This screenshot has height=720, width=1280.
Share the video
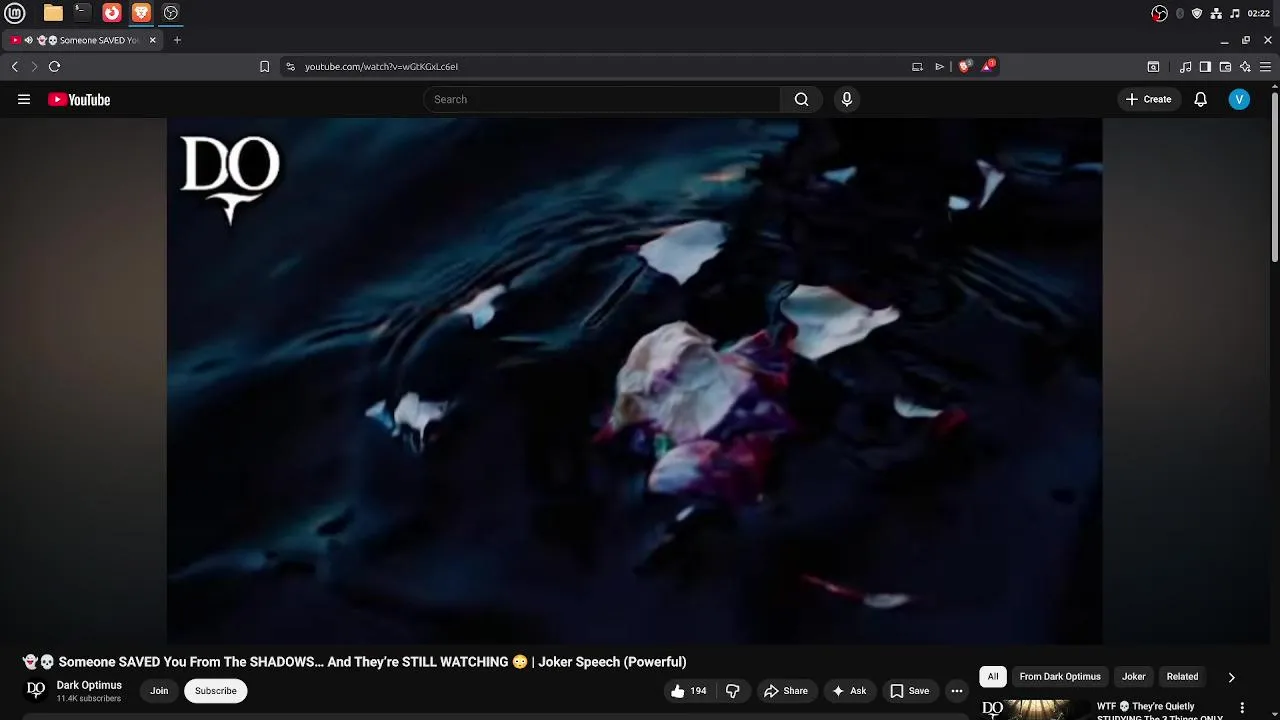tap(786, 691)
